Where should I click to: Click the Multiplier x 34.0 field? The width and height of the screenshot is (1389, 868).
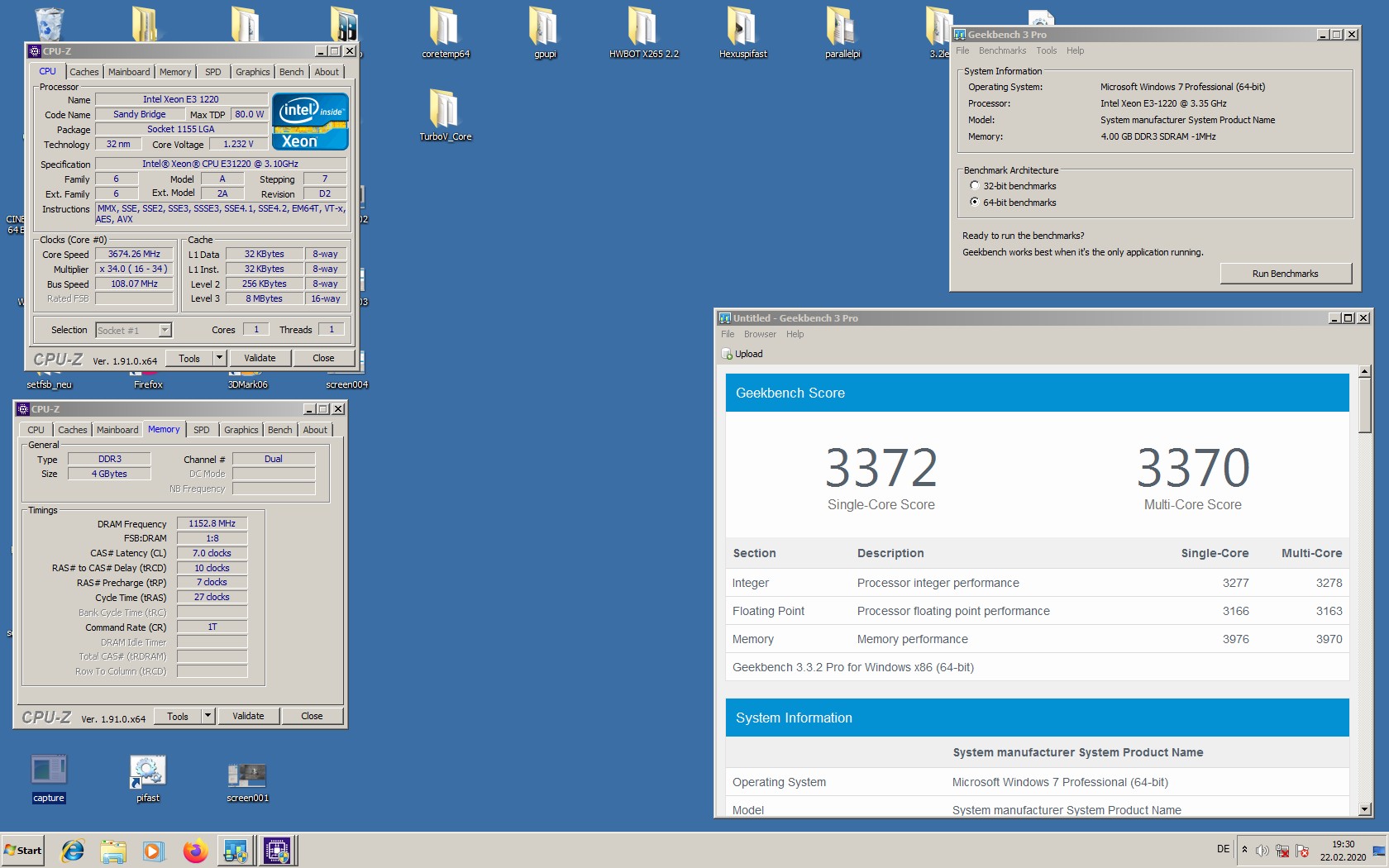tap(134, 269)
